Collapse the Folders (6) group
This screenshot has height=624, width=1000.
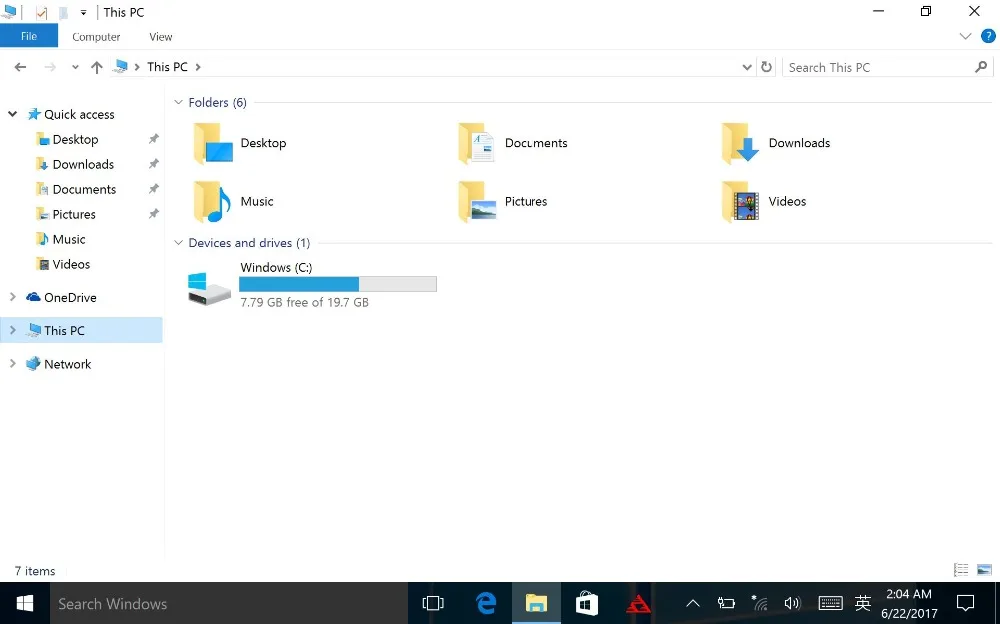(x=179, y=102)
